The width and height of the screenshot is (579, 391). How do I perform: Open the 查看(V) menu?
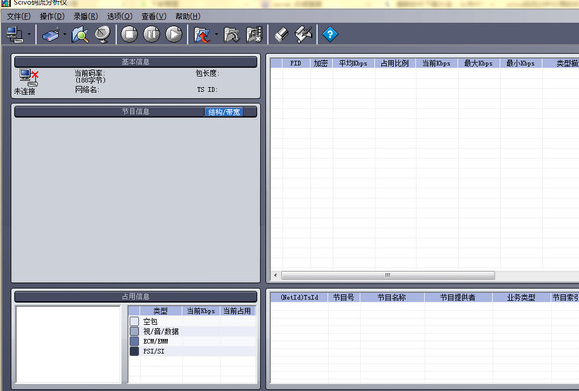point(154,17)
